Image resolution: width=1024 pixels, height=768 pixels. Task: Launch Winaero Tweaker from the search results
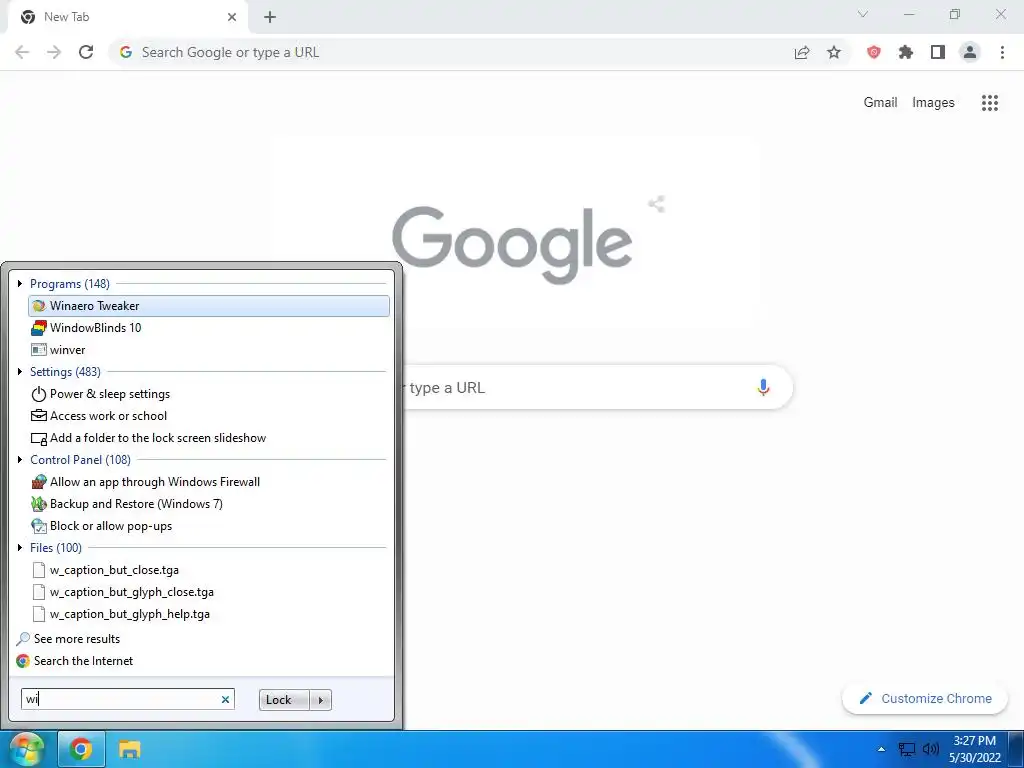[x=209, y=306]
